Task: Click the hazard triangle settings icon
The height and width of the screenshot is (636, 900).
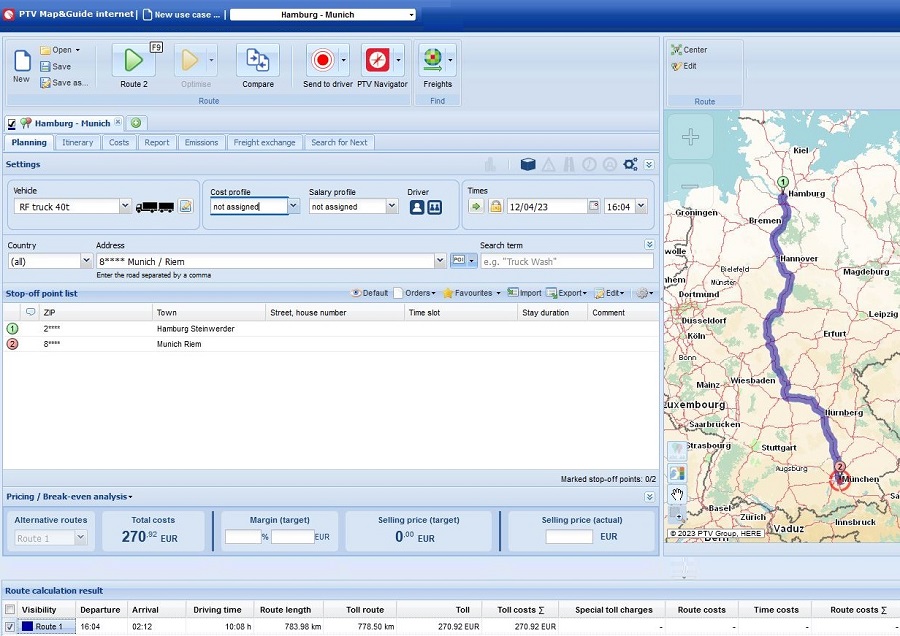Action: click(x=549, y=165)
